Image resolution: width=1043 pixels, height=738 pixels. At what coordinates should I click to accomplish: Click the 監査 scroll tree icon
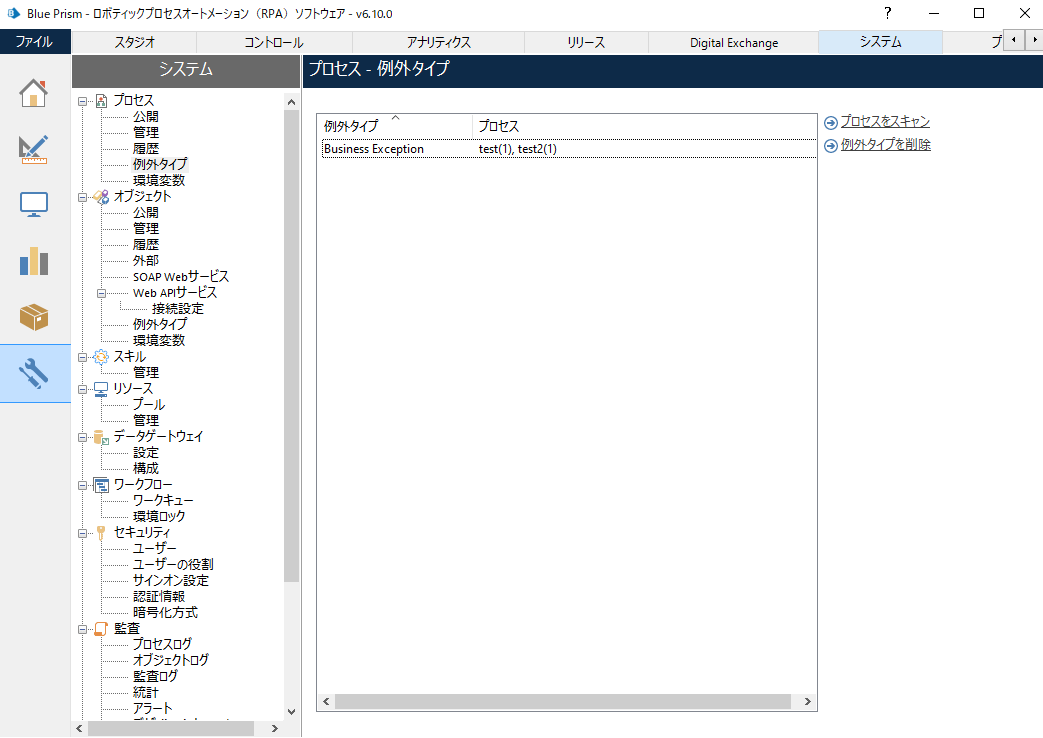tap(101, 629)
